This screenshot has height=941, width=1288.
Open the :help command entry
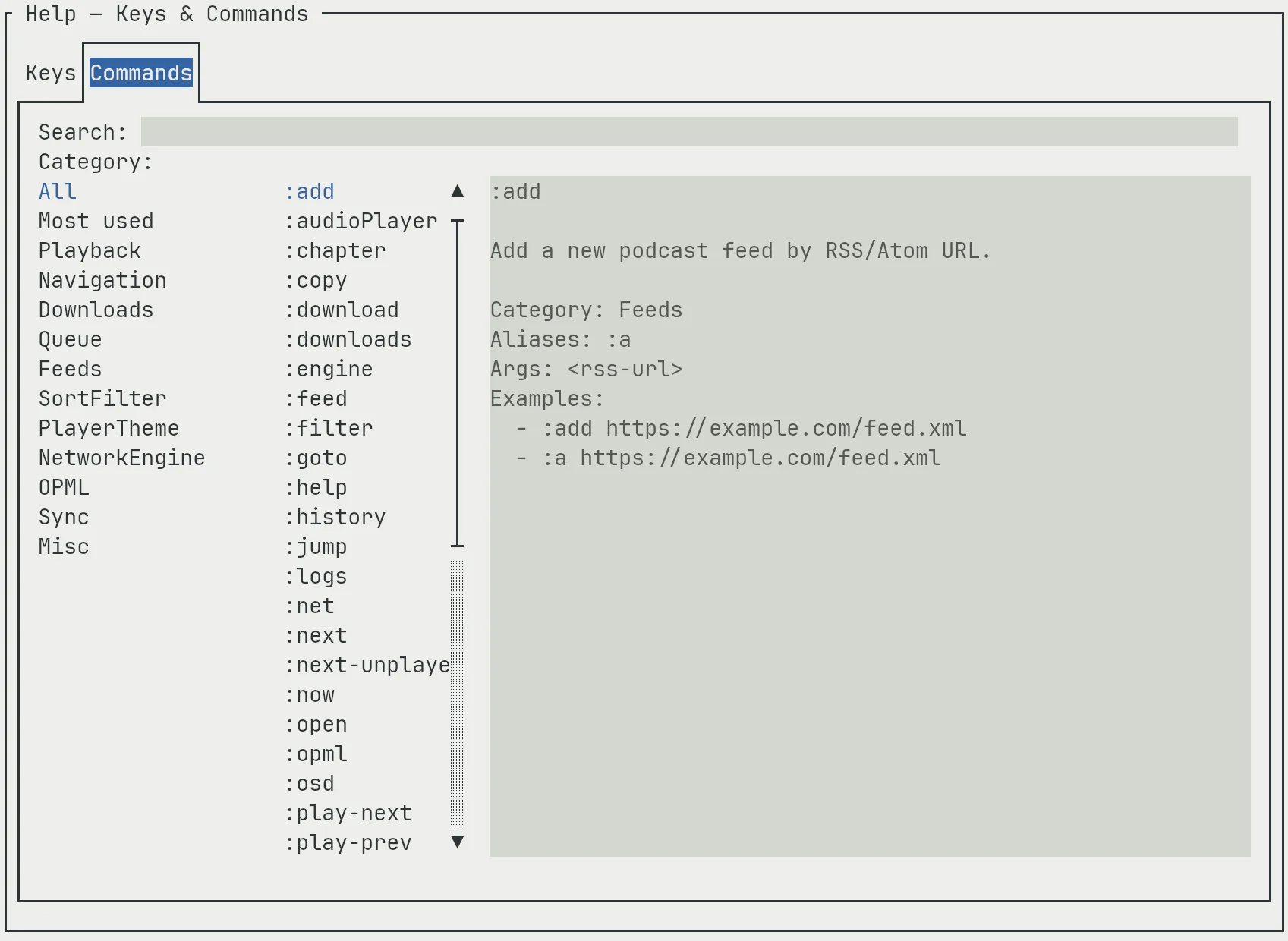coord(316,487)
